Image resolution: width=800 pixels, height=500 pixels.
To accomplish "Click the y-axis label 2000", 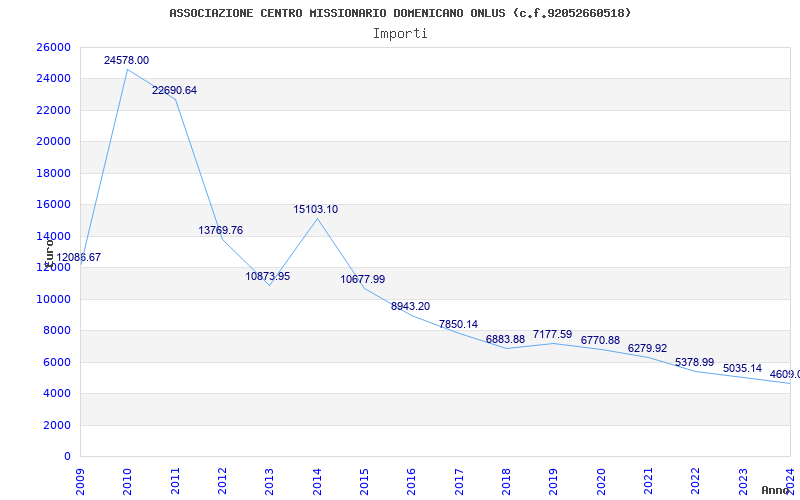I will (x=56, y=425).
